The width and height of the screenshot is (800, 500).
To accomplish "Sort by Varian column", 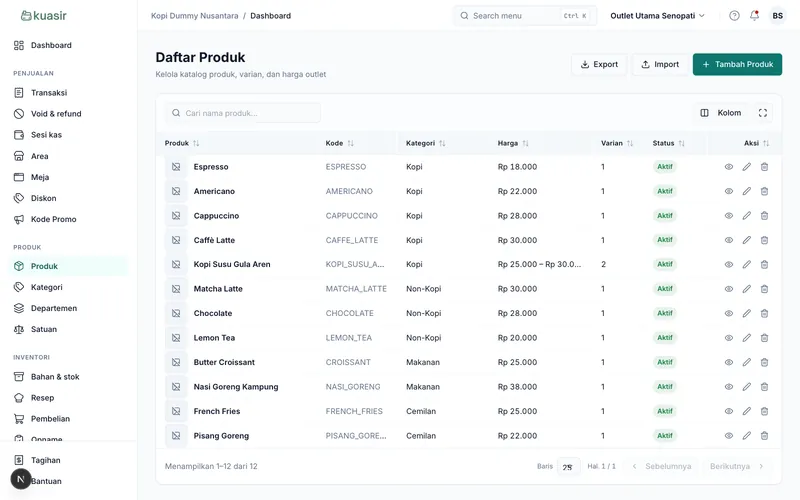I will (617, 143).
